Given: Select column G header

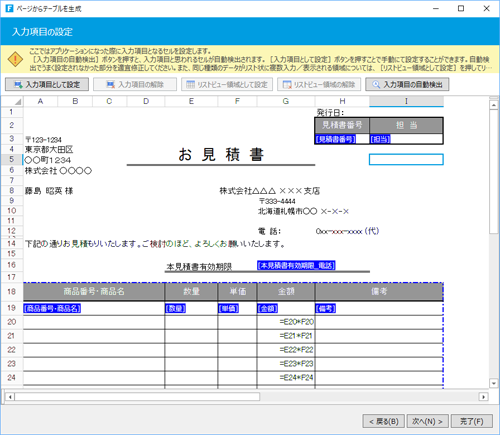Looking at the screenshot, I should click(x=286, y=101).
